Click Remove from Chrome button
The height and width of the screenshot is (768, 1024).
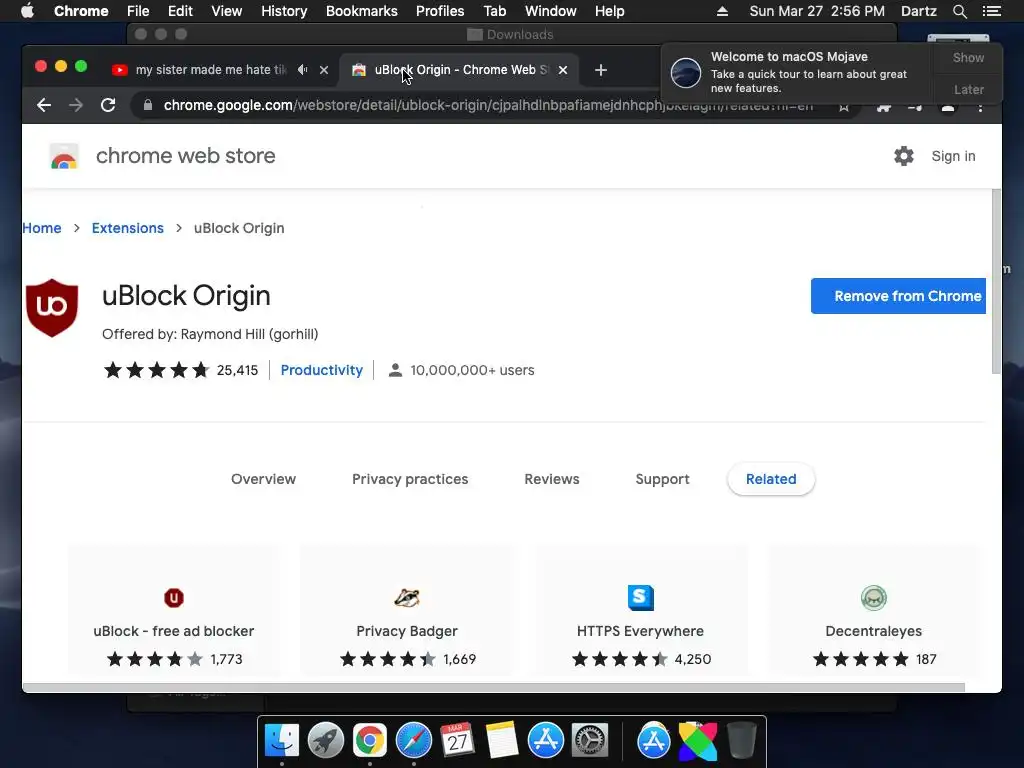point(898,296)
